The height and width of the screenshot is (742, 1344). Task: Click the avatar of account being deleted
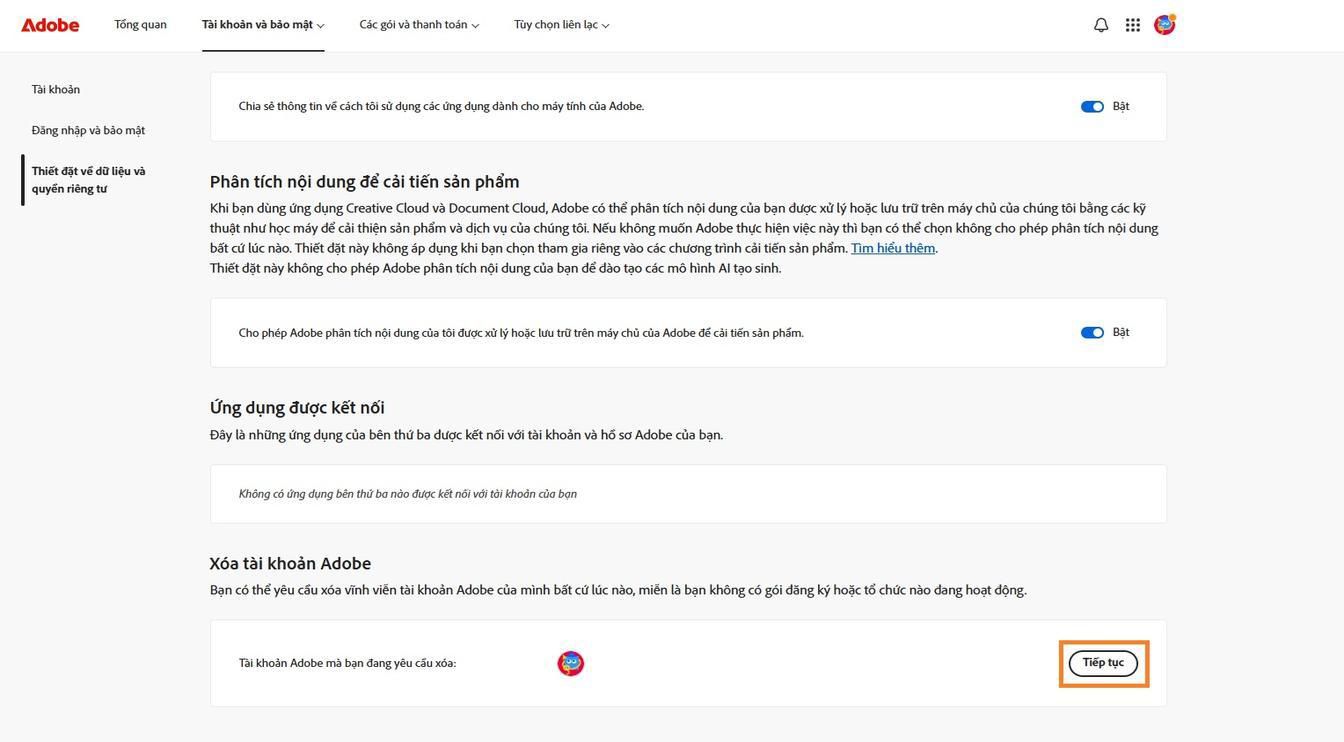pyautogui.click(x=570, y=663)
